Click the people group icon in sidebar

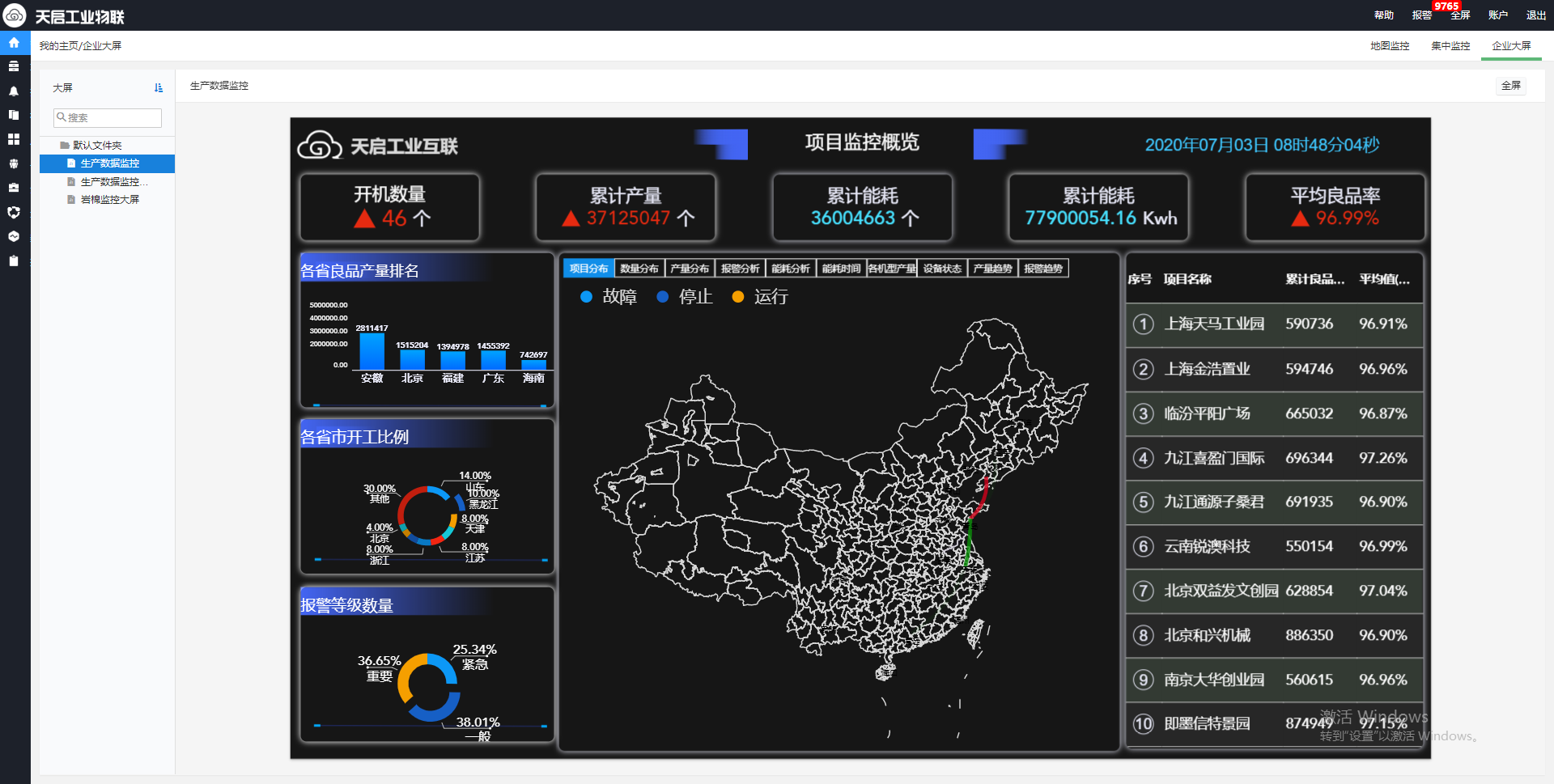tap(14, 163)
